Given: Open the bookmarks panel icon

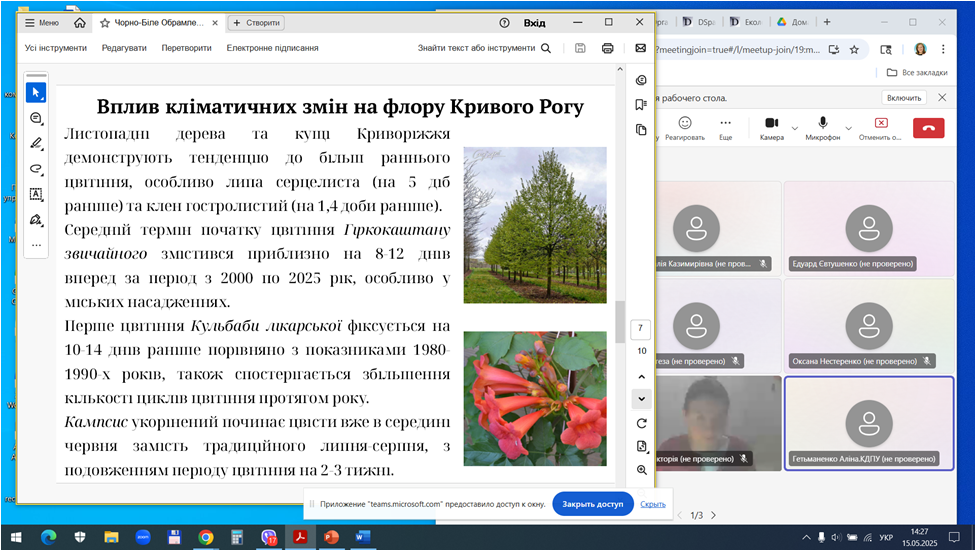Looking at the screenshot, I should [x=641, y=105].
